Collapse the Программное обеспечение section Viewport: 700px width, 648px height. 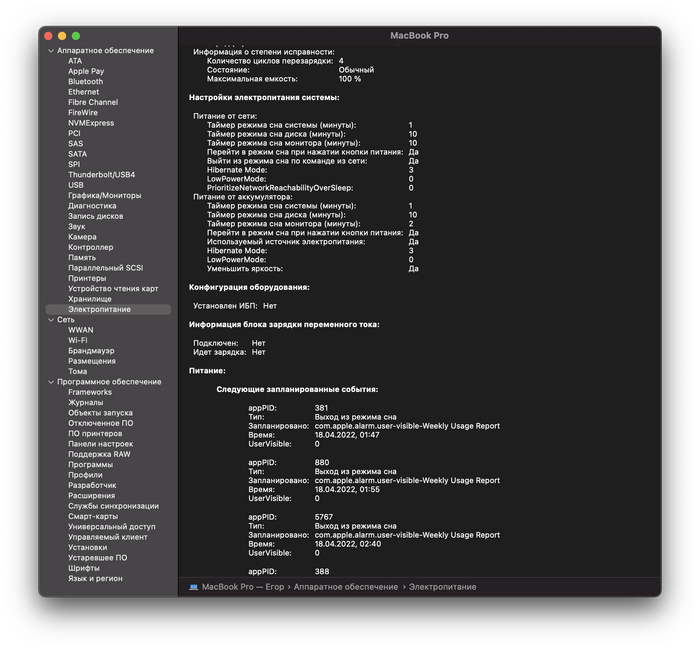51,382
